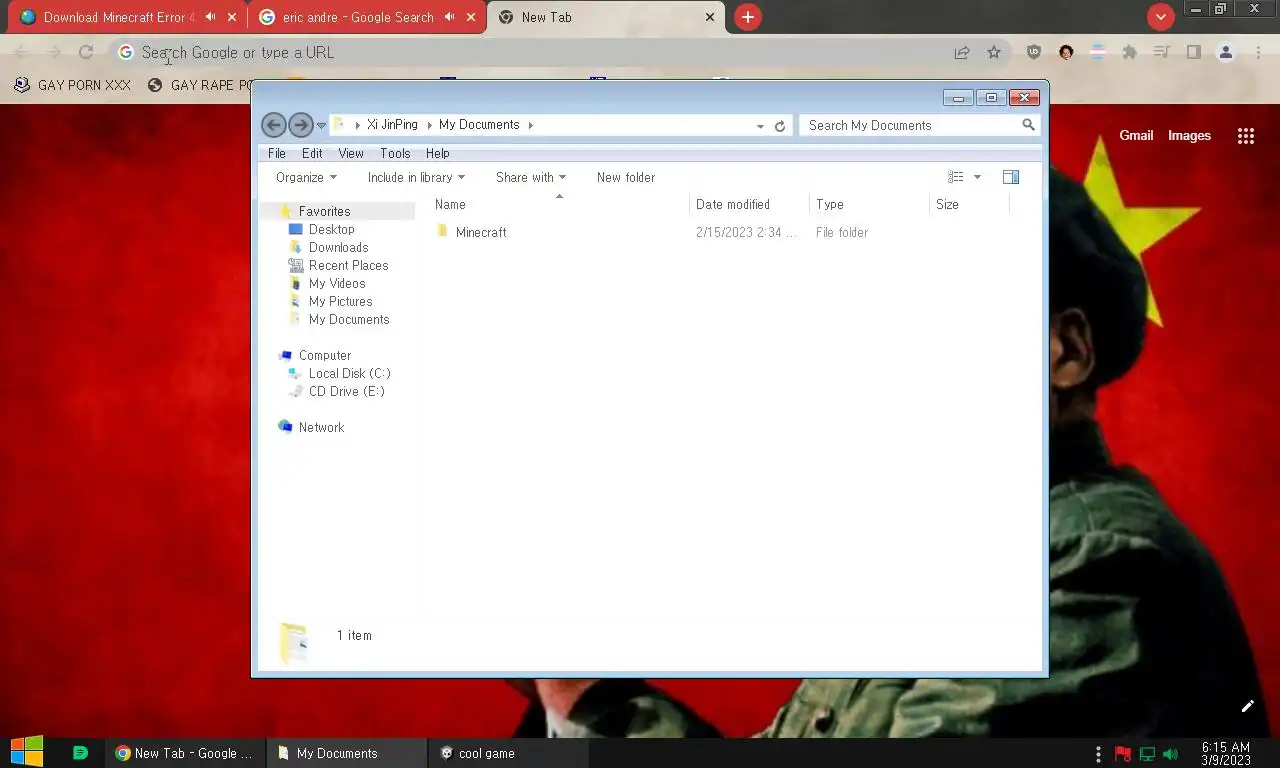Image resolution: width=1280 pixels, height=768 pixels.
Task: Close the New Tab browser tab
Action: [710, 17]
